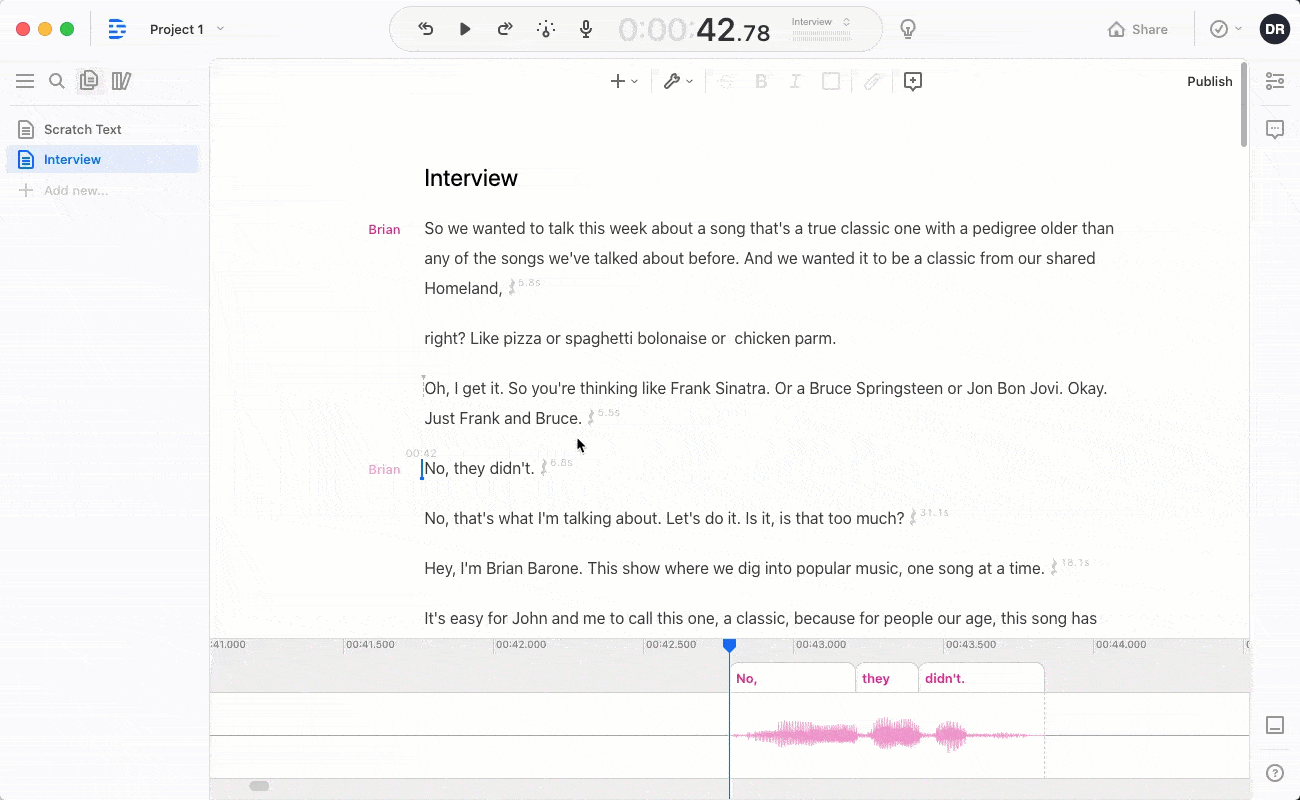This screenshot has width=1300, height=800.
Task: Click the Interview title heading
Action: click(x=471, y=178)
